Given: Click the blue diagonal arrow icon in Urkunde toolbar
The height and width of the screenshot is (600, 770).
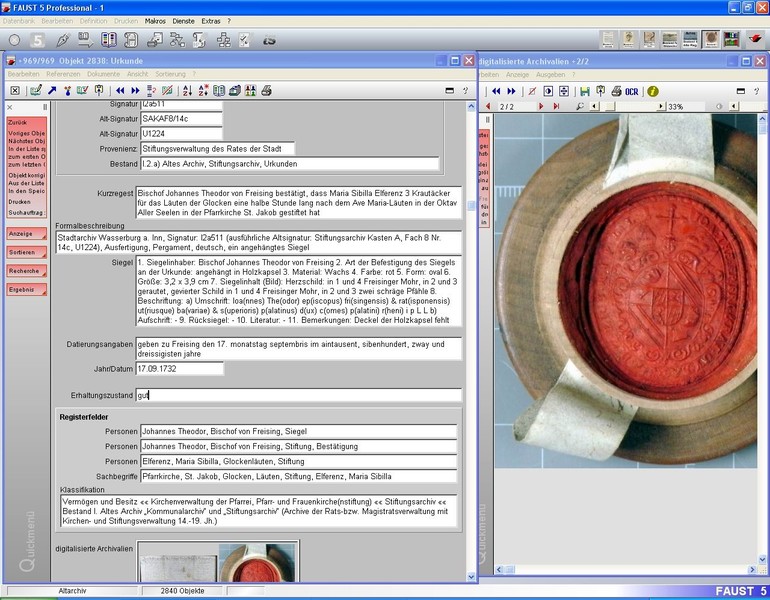Looking at the screenshot, I should pyautogui.click(x=52, y=90).
